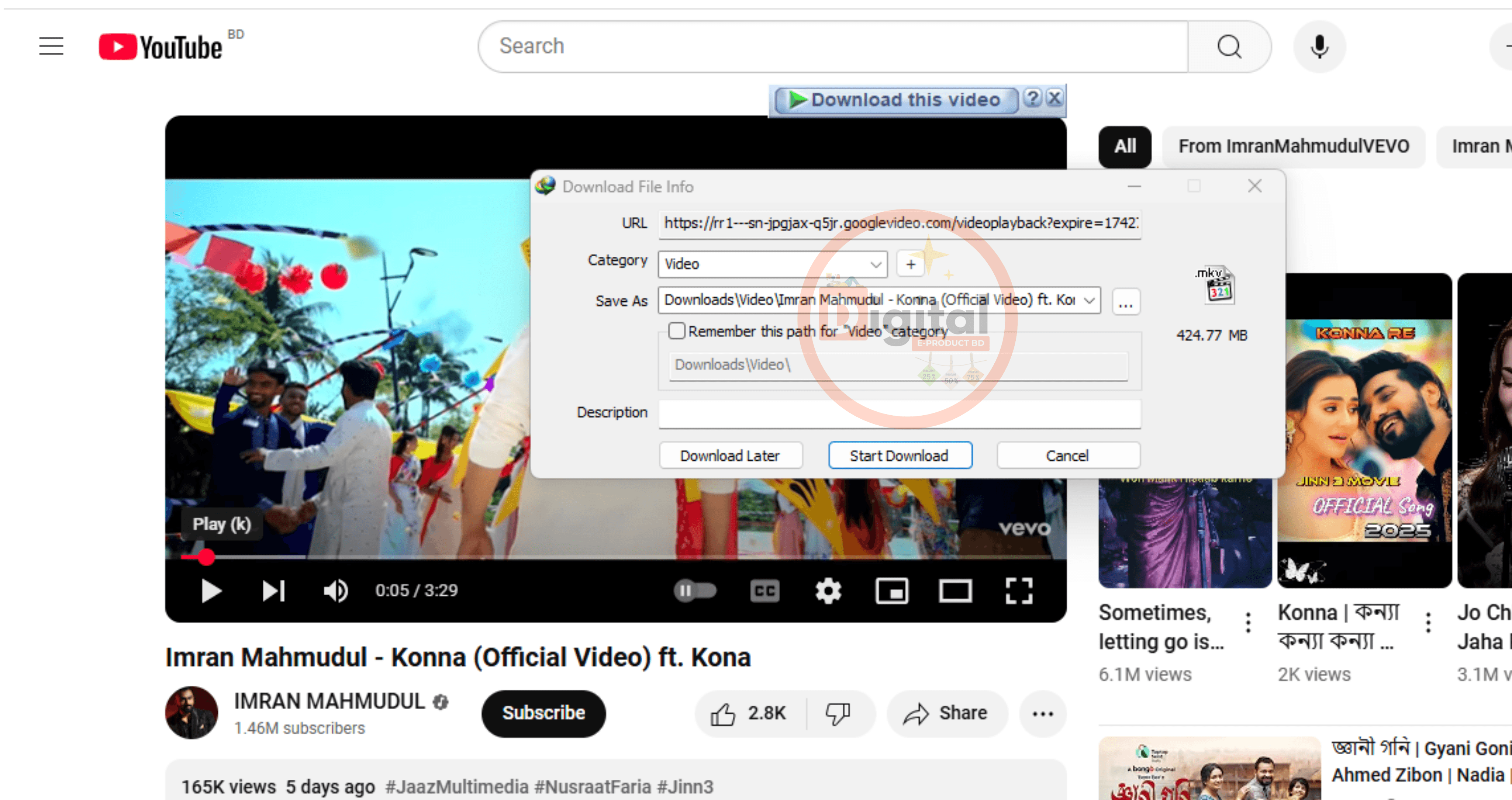This screenshot has height=800, width=1512.
Task: Open help on the IDM download panel
Action: click(x=1032, y=98)
